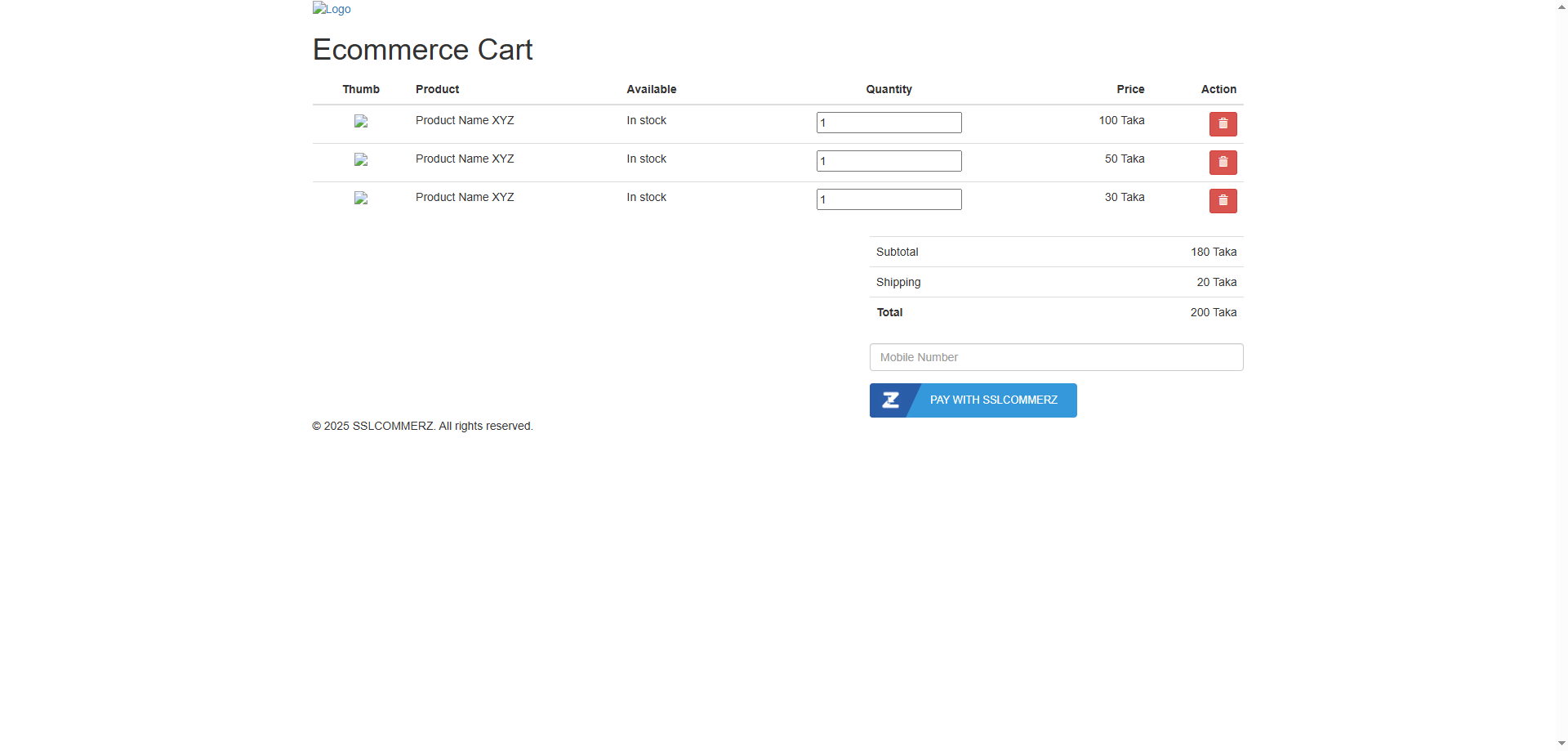
Task: Click the first Product Name XYZ link
Action: pos(464,120)
